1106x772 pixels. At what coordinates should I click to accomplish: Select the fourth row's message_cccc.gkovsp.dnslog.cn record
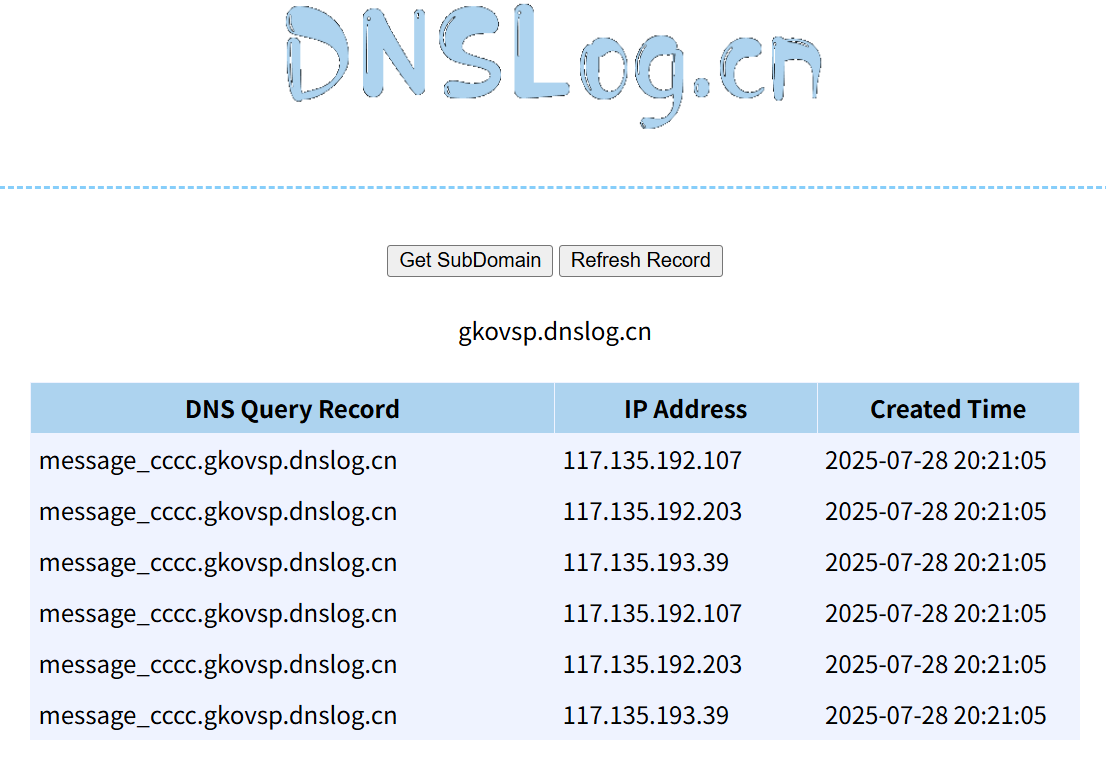pos(218,614)
